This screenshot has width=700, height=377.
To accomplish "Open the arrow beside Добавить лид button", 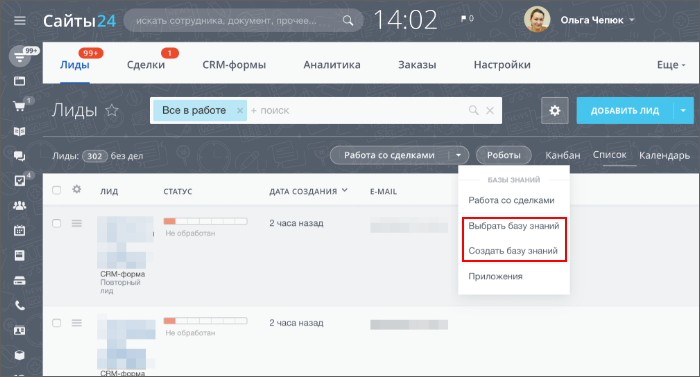I will point(683,110).
